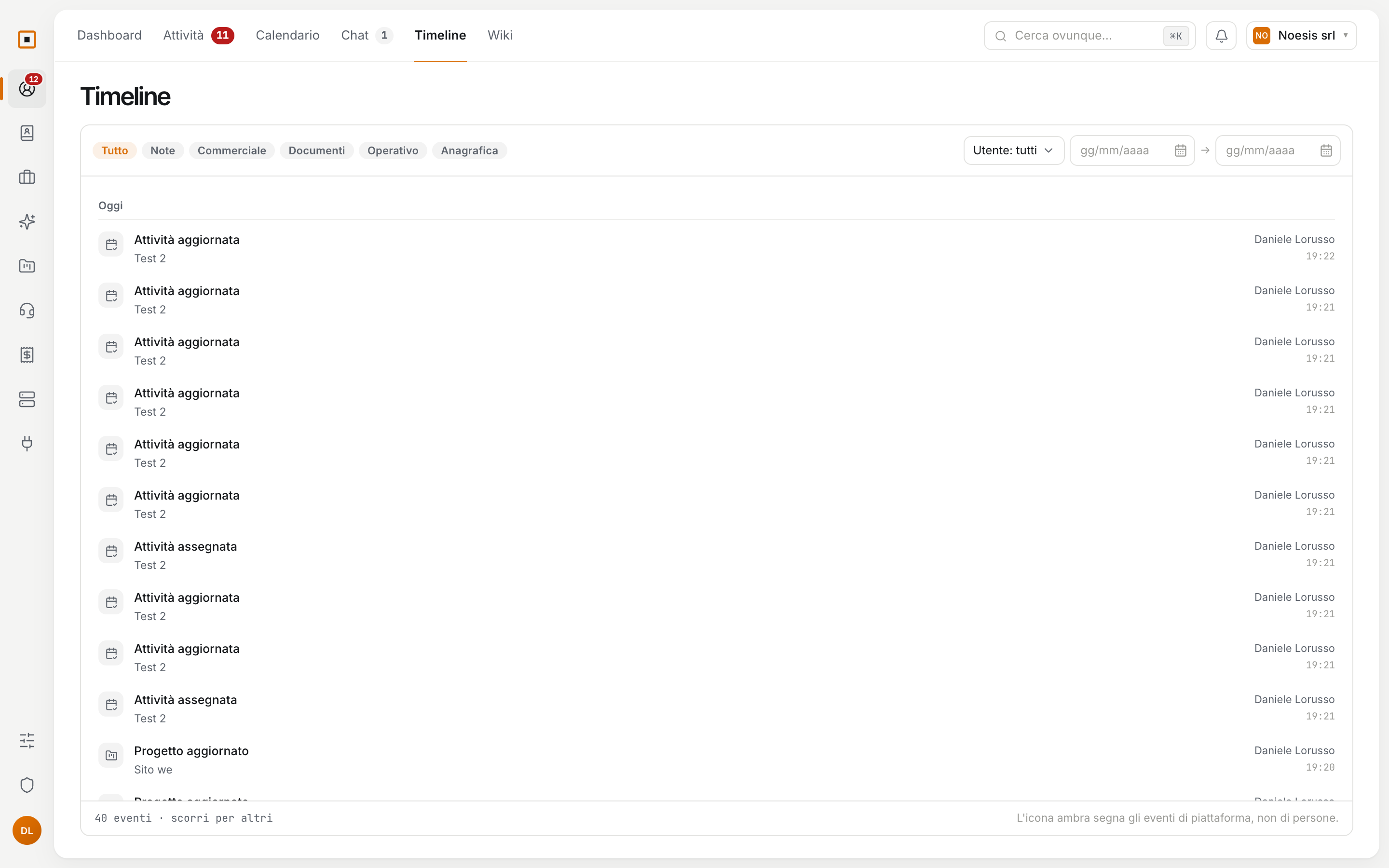1389x868 pixels.
Task: Expand the Utente: tutti dropdown
Action: pyautogui.click(x=1014, y=150)
